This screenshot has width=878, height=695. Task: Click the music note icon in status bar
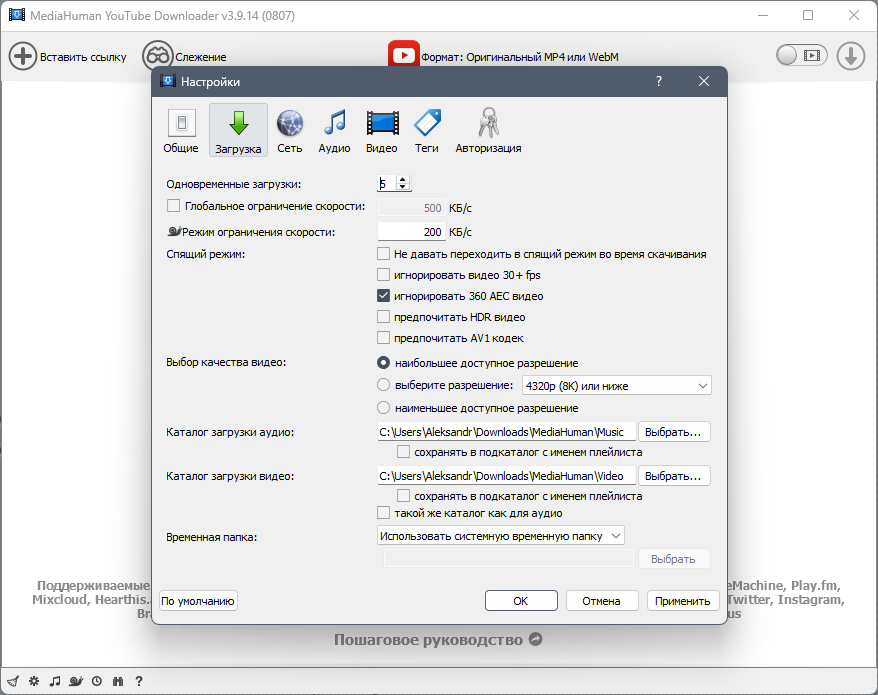[x=55, y=681]
